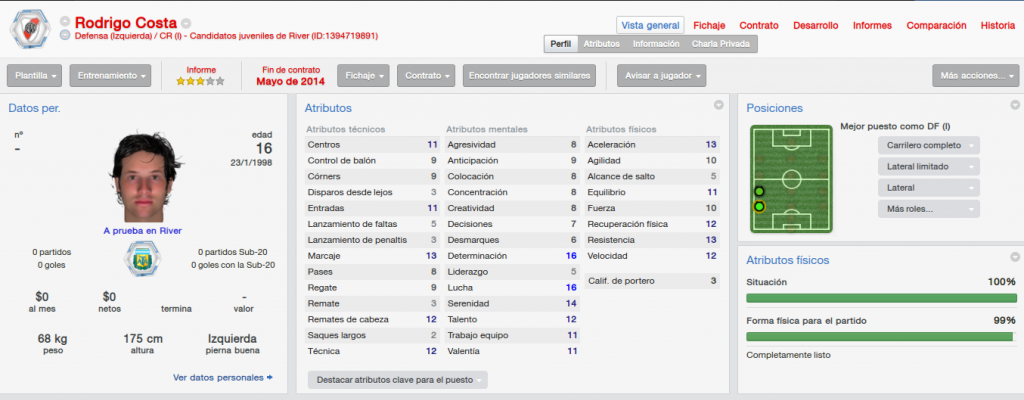The width and height of the screenshot is (1024, 400).
Task: Click the minus circle icon beside Defensa text
Action: click(x=65, y=36)
